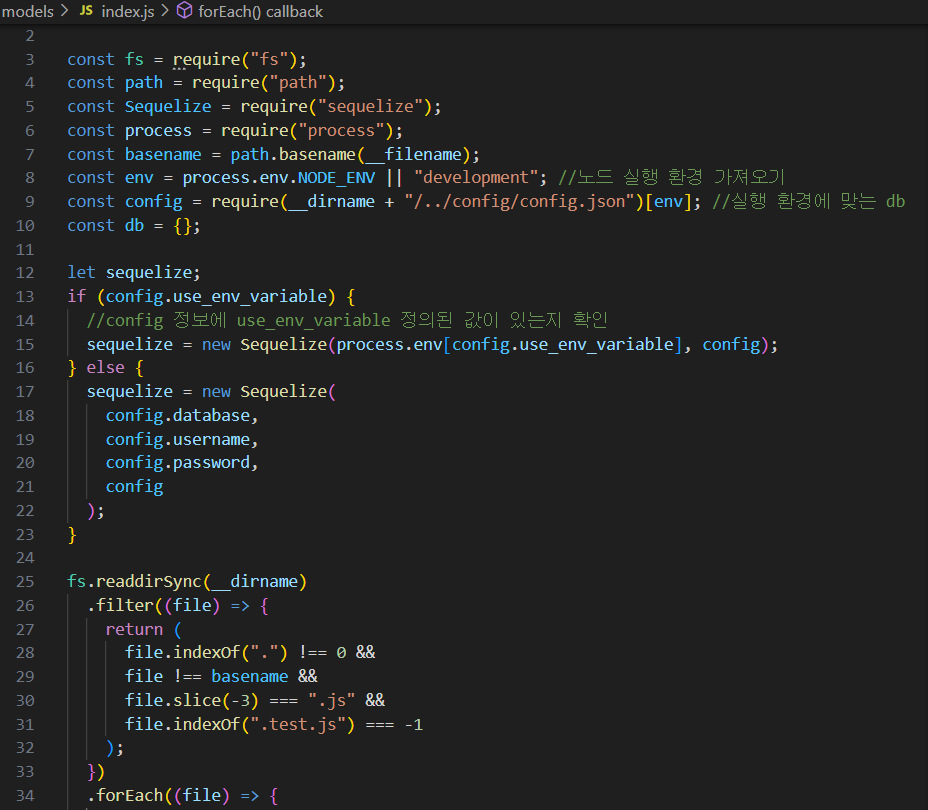
Task: Click 'return' keyword on line 27
Action: [134, 630]
